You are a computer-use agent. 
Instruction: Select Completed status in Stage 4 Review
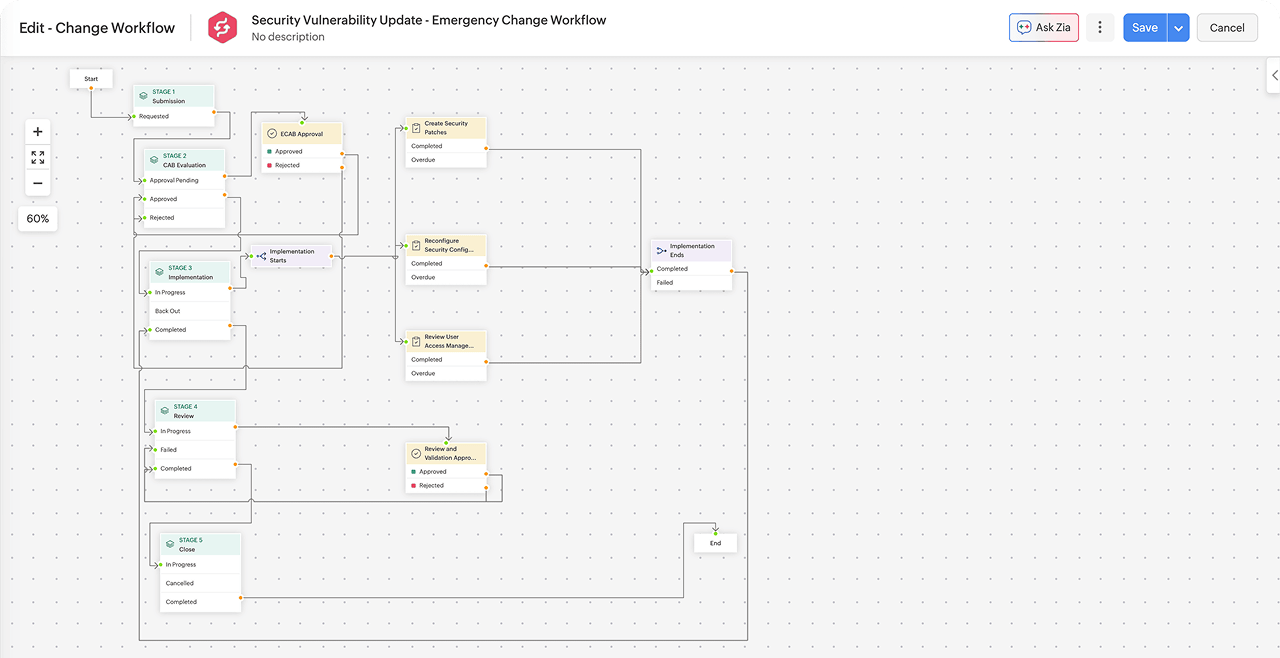coord(195,468)
